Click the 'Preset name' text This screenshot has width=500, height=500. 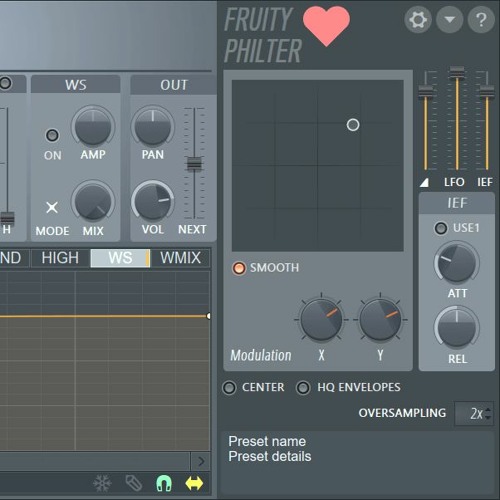267,441
